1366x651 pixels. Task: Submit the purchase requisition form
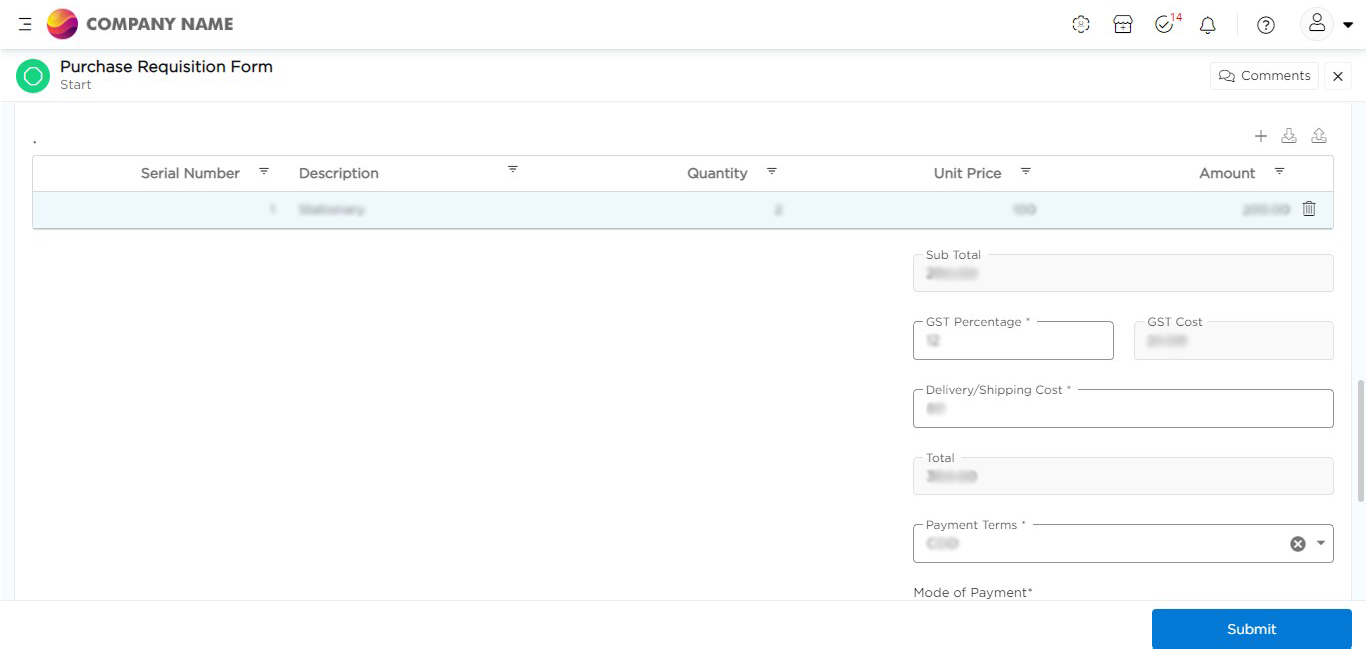pyautogui.click(x=1251, y=629)
